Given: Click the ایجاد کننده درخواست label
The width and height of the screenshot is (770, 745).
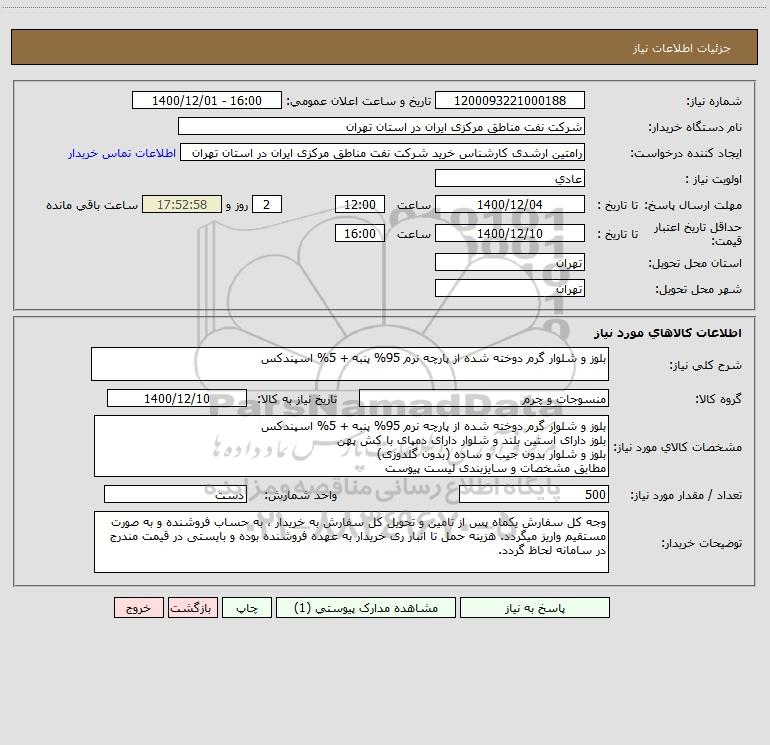Looking at the screenshot, I should (686, 153).
